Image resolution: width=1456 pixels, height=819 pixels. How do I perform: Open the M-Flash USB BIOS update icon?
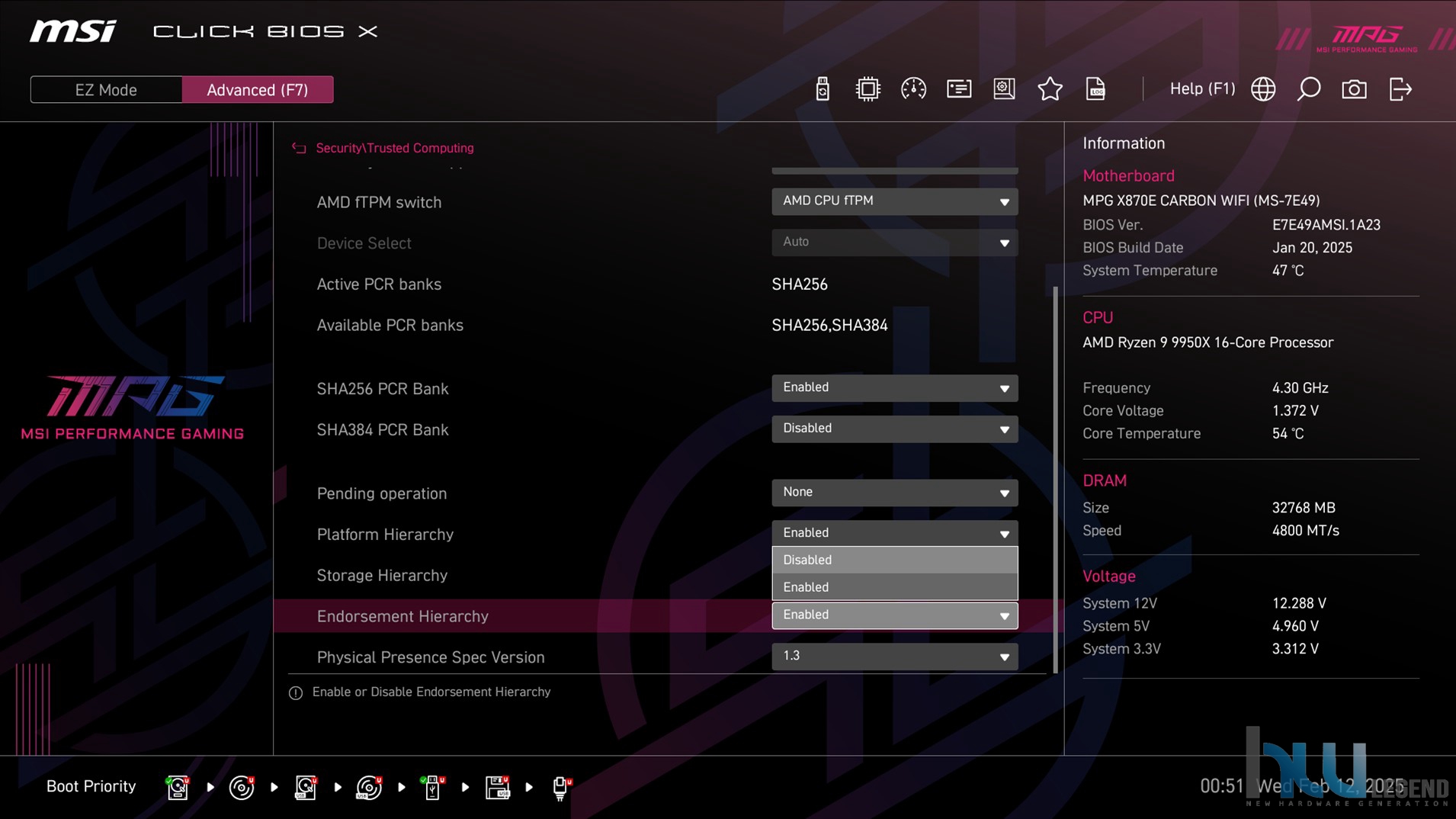click(822, 89)
